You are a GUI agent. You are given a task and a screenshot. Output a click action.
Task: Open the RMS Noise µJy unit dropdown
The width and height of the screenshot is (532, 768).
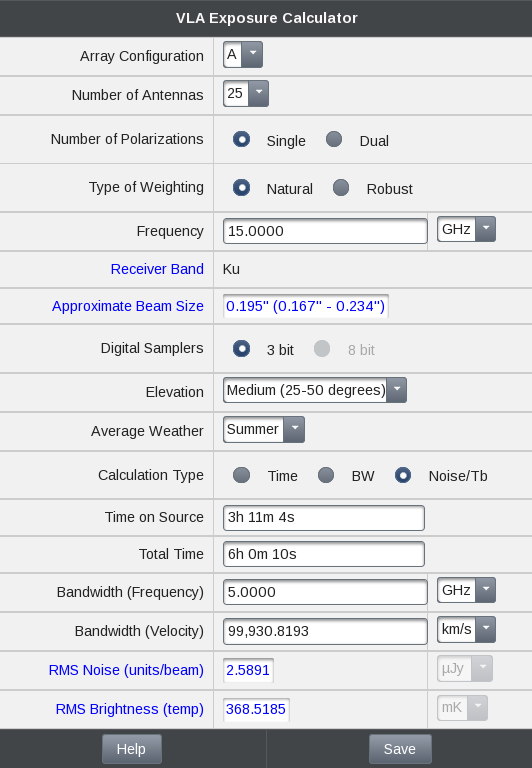465,669
